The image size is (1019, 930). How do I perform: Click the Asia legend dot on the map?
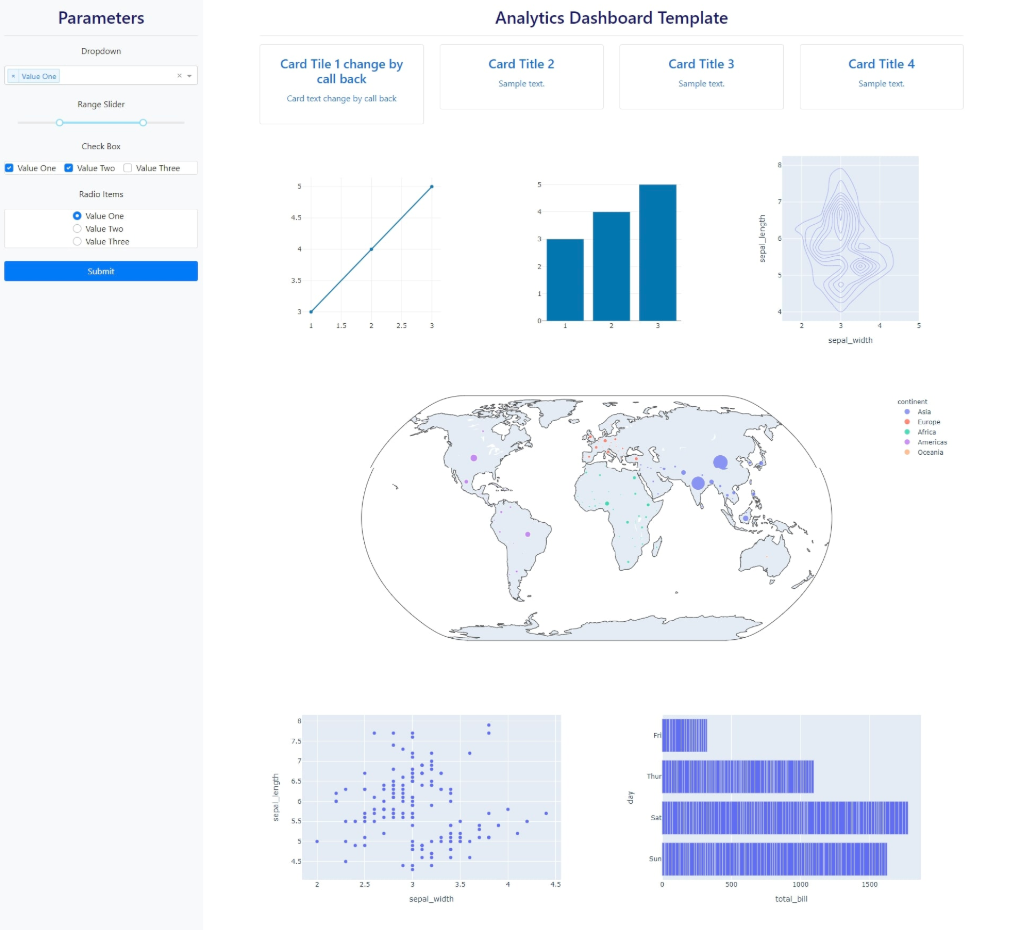point(907,411)
